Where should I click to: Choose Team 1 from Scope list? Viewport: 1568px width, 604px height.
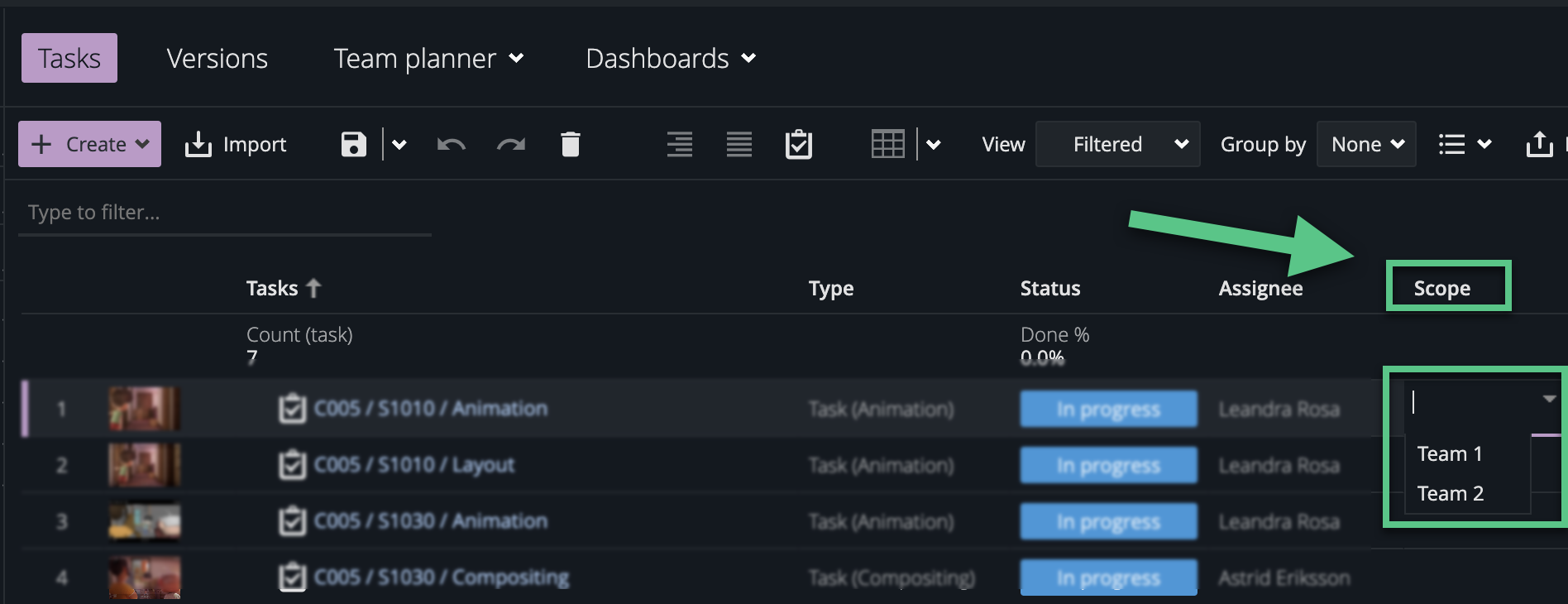tap(1450, 453)
